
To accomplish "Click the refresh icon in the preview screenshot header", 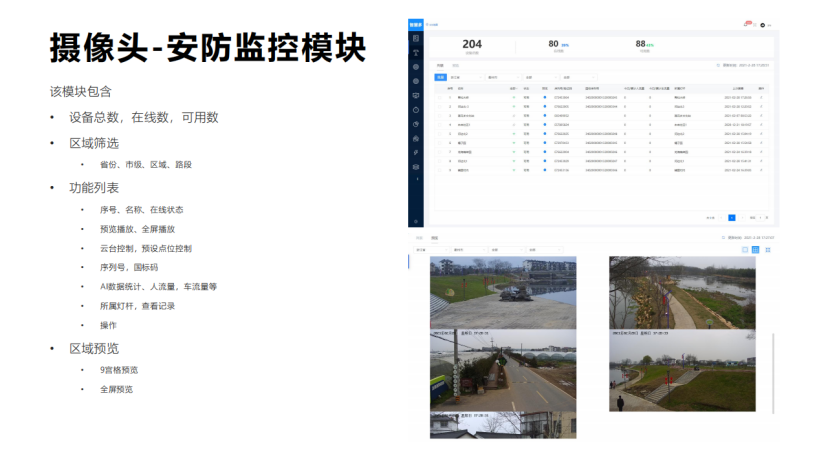I will pyautogui.click(x=723, y=238).
